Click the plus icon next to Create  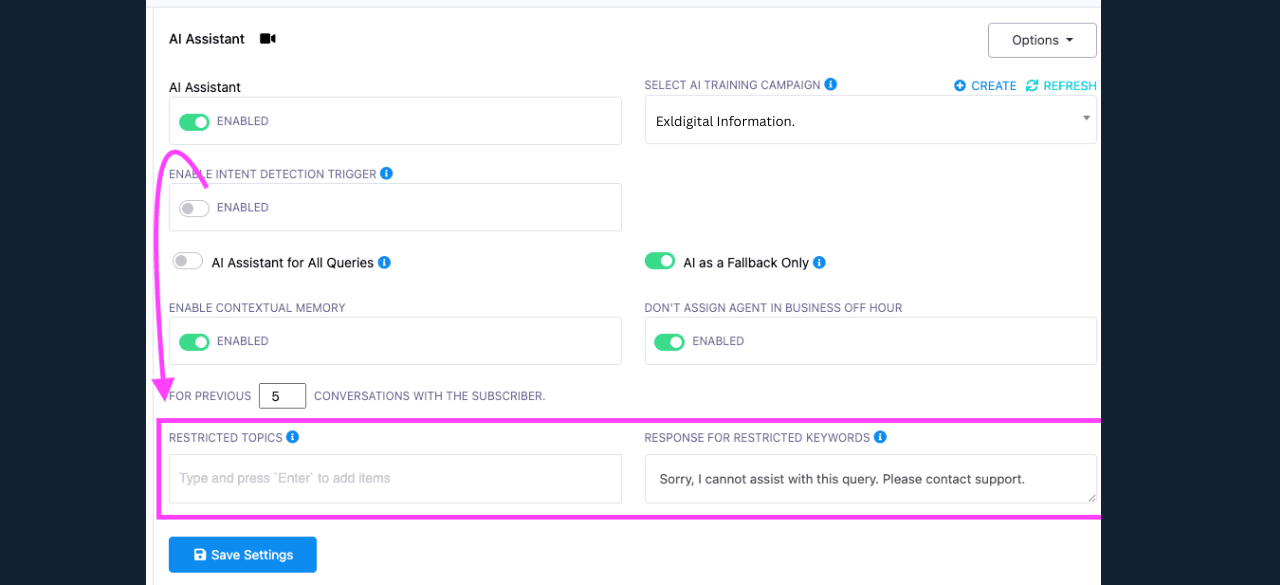coord(960,86)
